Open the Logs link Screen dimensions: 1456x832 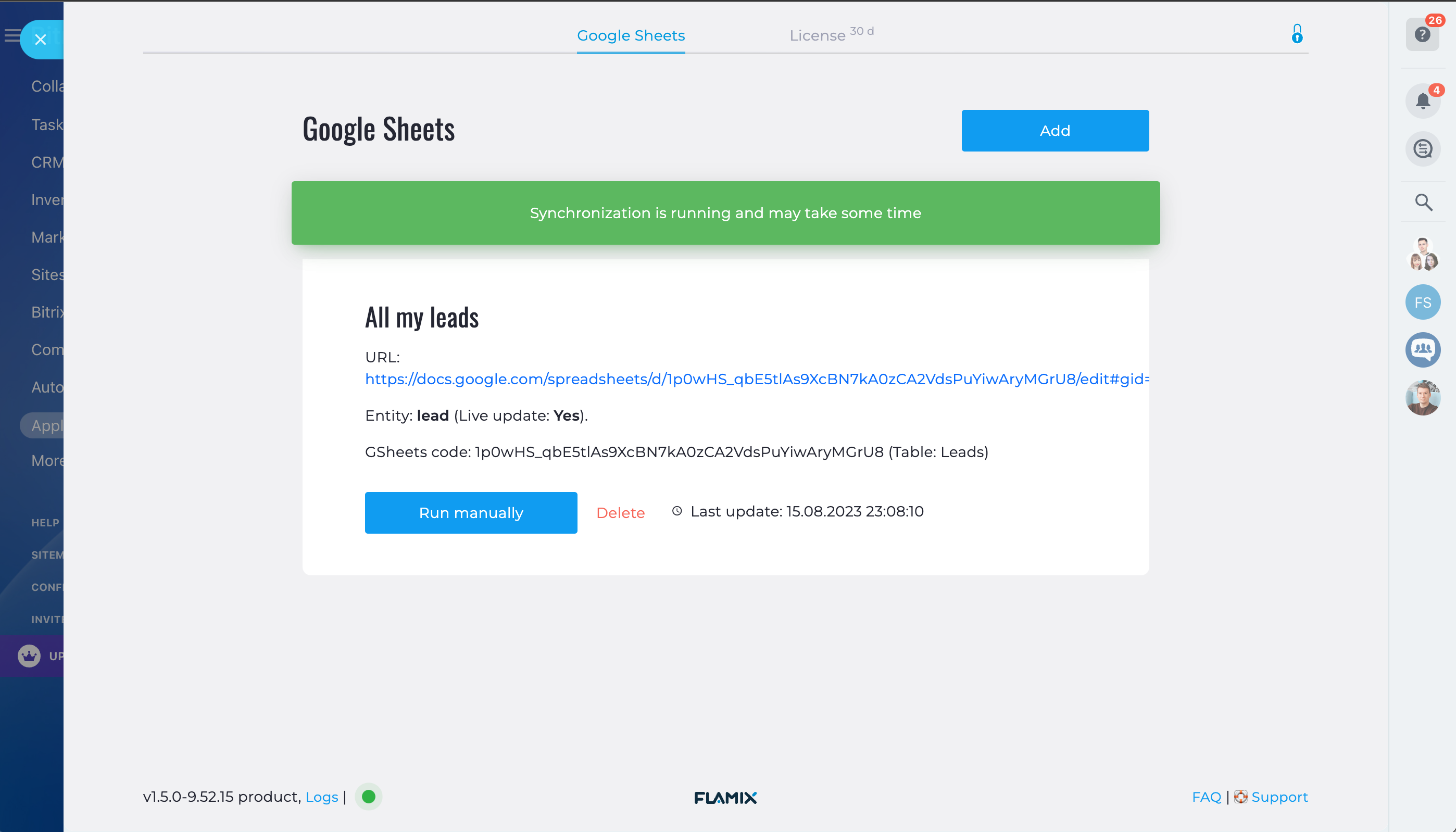pyautogui.click(x=322, y=797)
